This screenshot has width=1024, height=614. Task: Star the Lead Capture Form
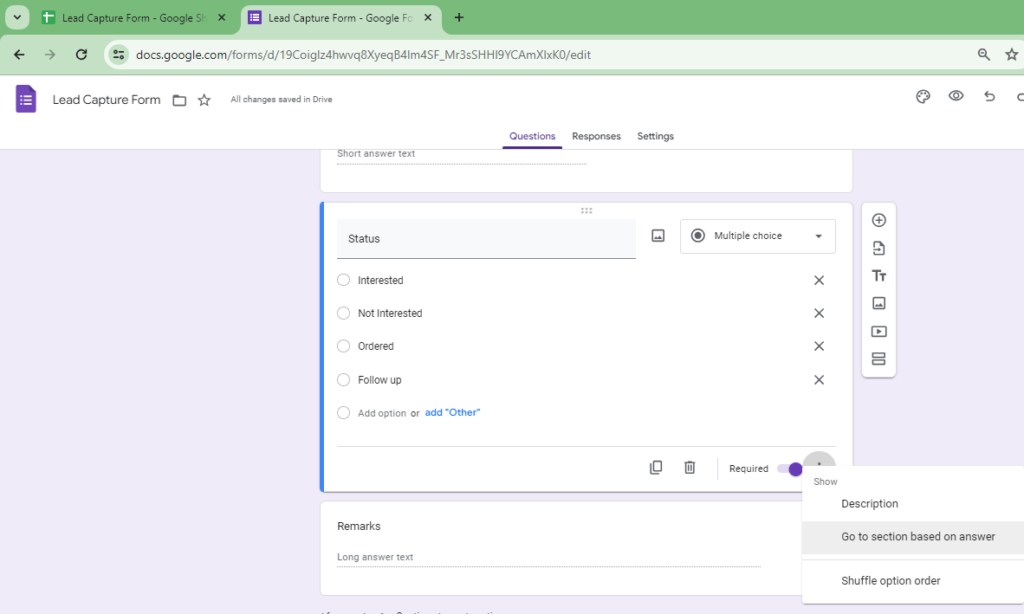point(204,100)
